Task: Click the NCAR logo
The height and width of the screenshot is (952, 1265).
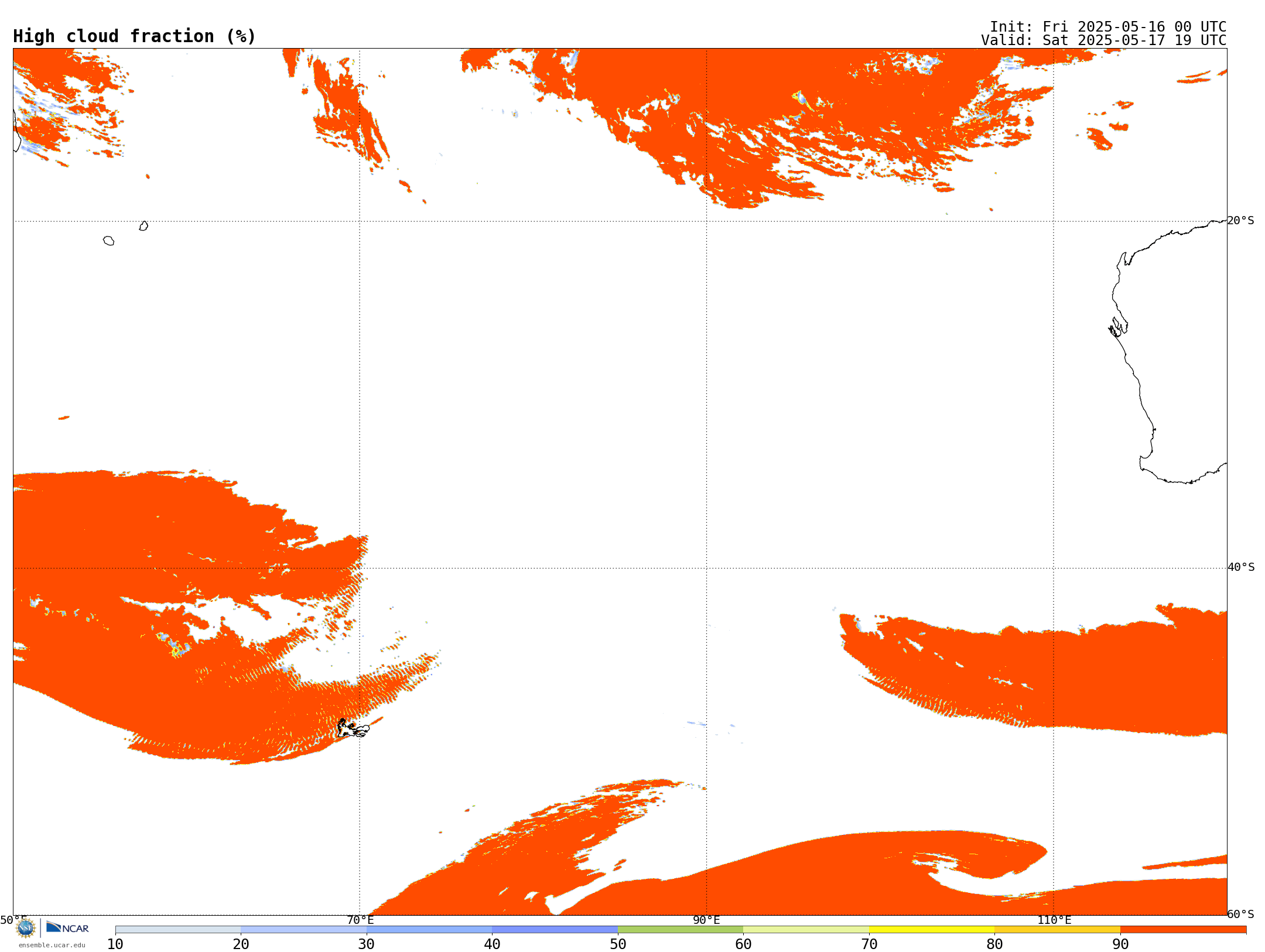Action: 67,927
